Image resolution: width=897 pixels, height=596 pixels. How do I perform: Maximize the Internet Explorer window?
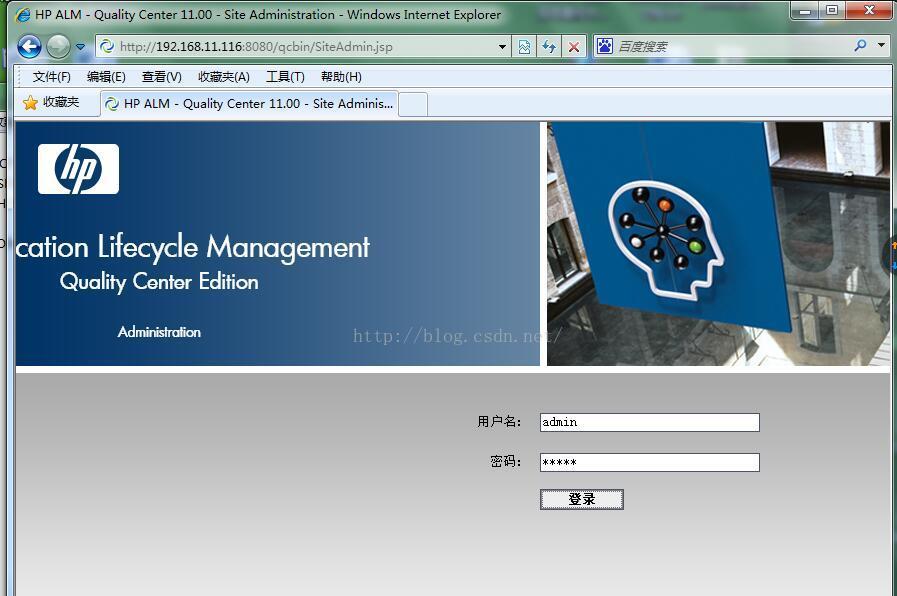tap(832, 10)
